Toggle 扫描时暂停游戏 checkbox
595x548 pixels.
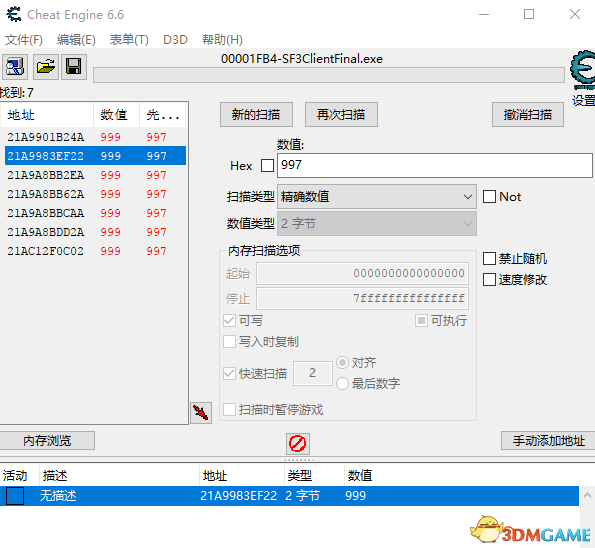coord(229,410)
